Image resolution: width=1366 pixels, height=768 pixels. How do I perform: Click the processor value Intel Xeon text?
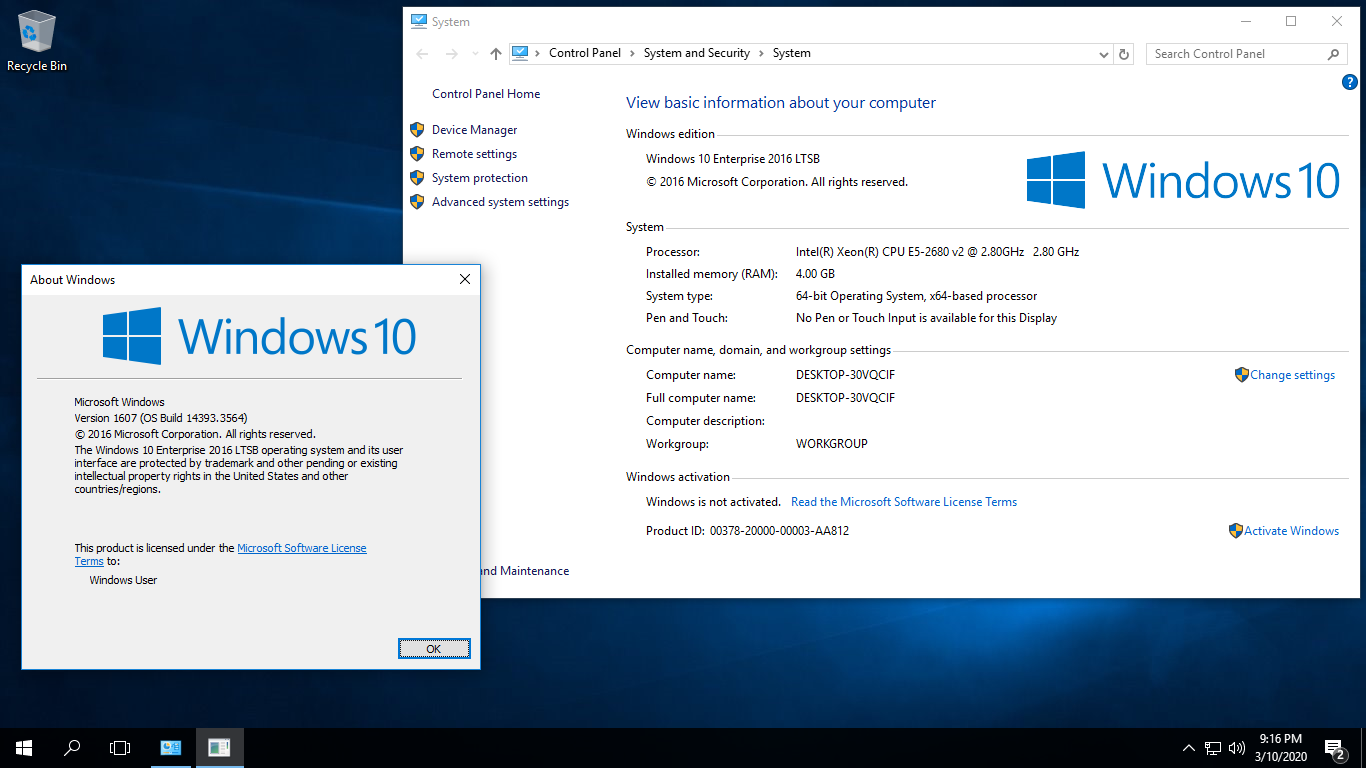[x=937, y=252]
